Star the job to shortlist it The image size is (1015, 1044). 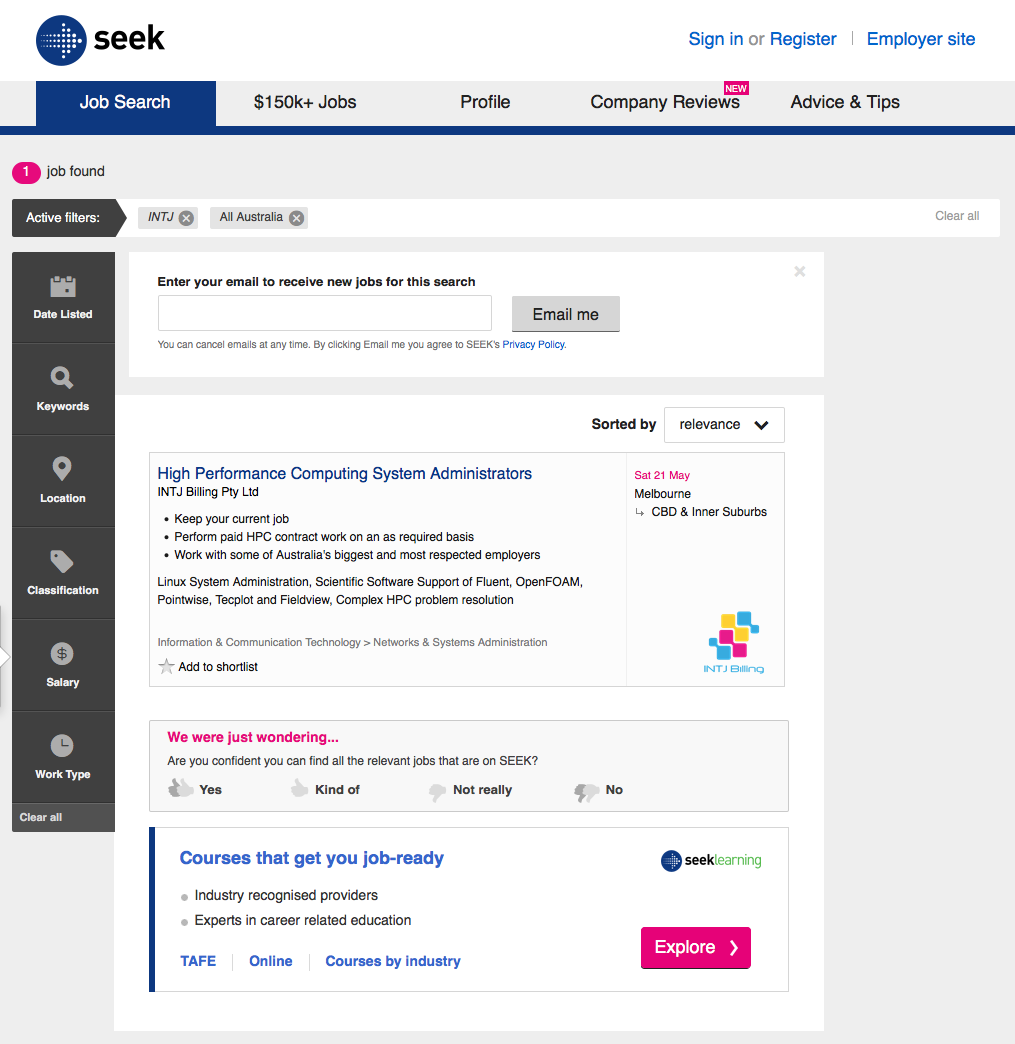[167, 666]
